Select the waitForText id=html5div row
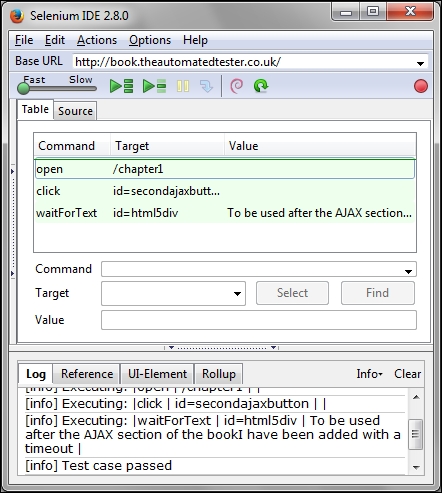 tap(225, 213)
